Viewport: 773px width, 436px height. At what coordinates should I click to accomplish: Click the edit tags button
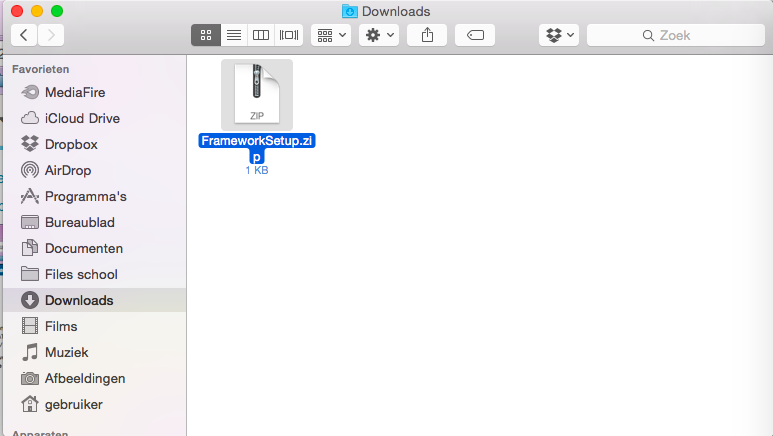(475, 35)
